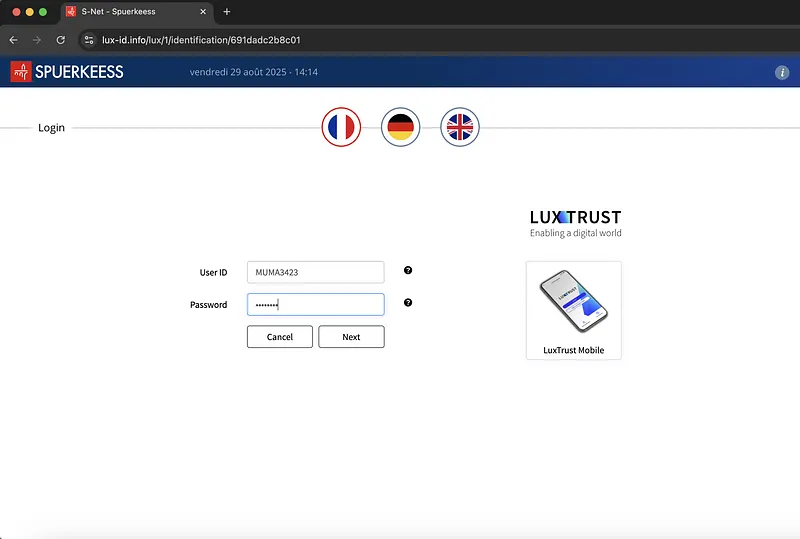Click the Cancel button

tap(280, 337)
